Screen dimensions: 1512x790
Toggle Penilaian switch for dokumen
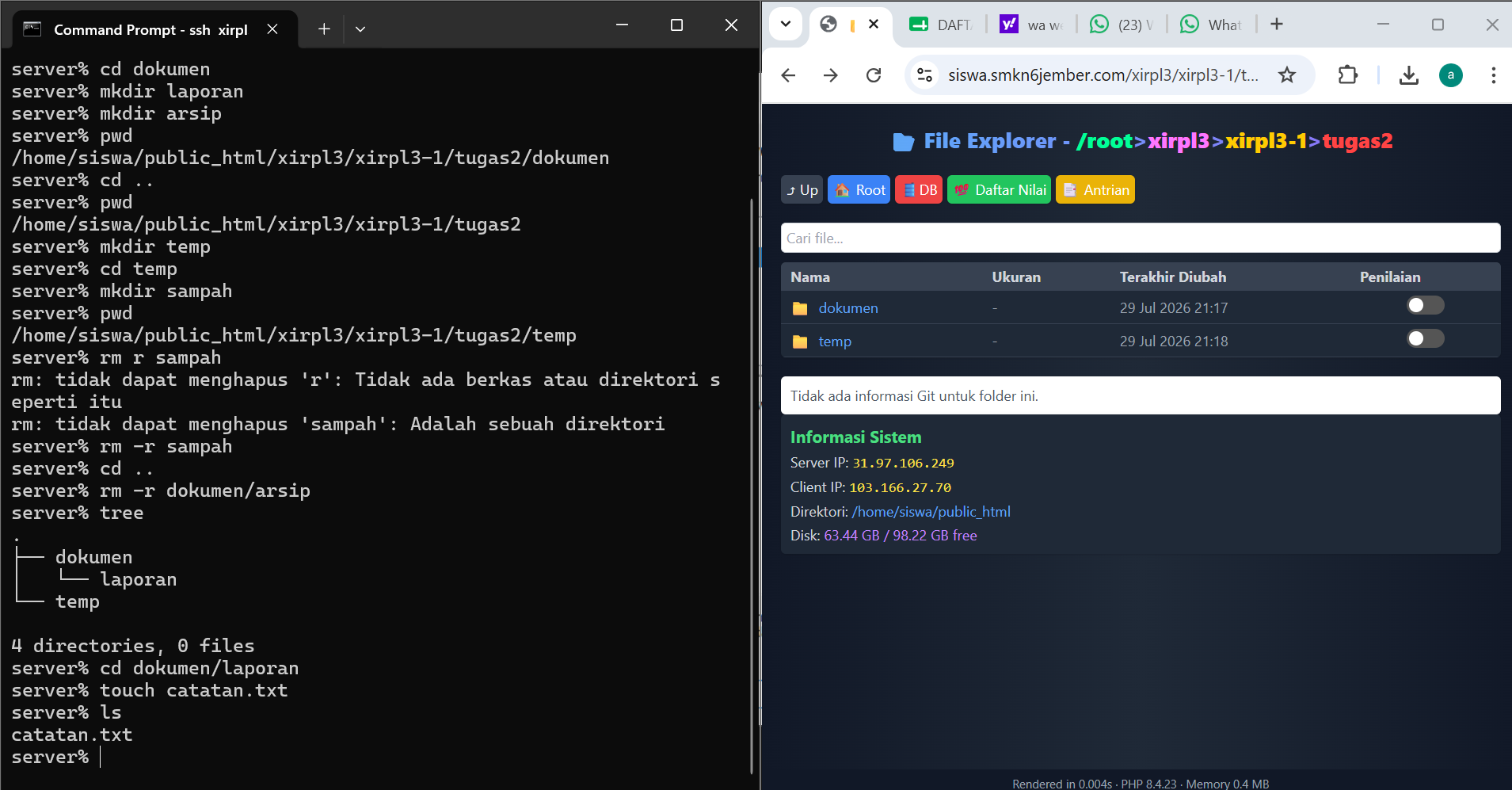point(1425,306)
